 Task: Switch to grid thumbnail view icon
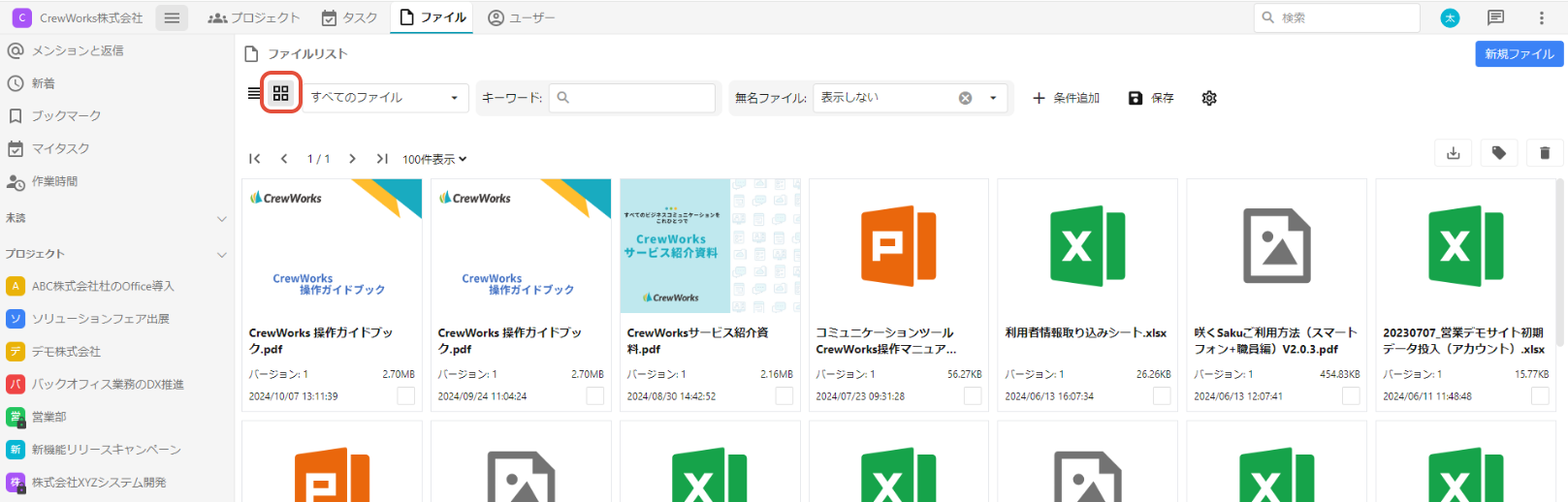[x=281, y=93]
